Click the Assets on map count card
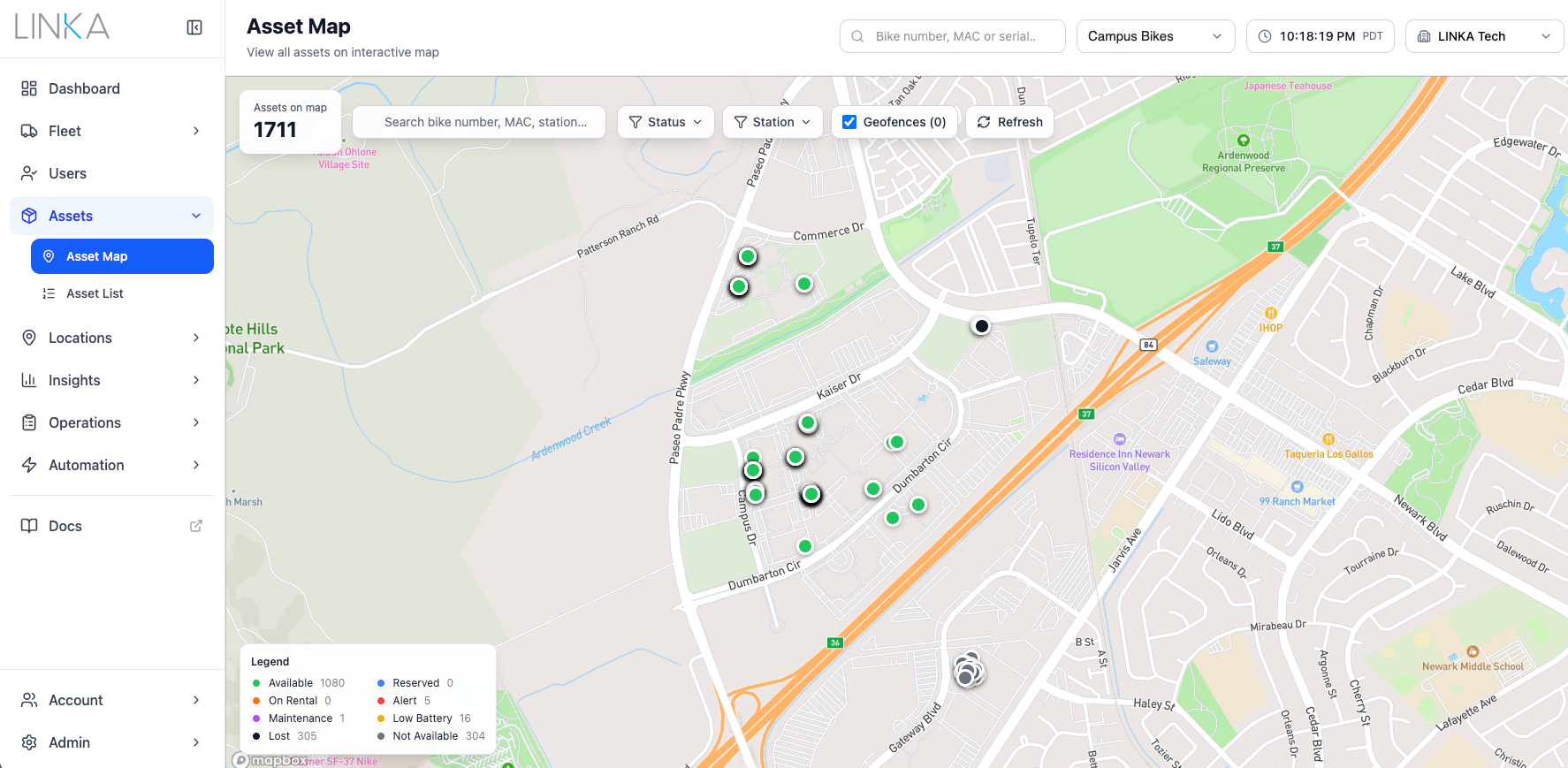The width and height of the screenshot is (1568, 768). coord(290,122)
